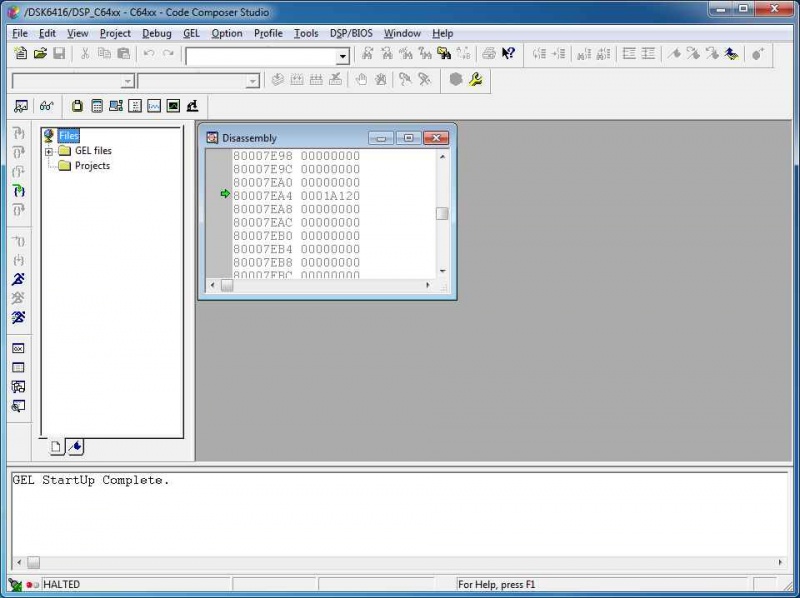The image size is (800, 598).
Task: Click the calculator-like View Memory icon
Action: tap(96, 106)
